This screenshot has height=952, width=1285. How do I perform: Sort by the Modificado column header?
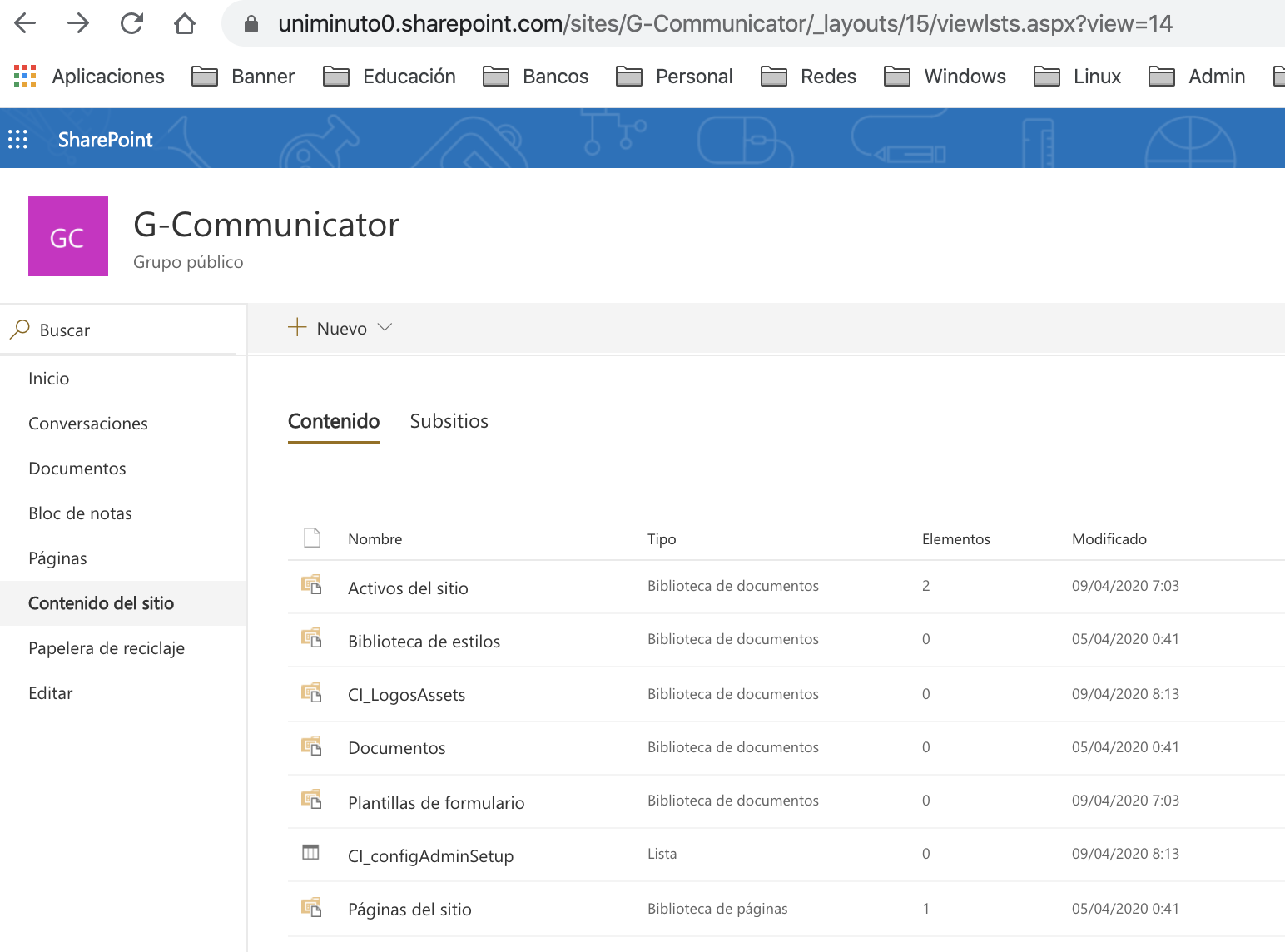(x=1109, y=539)
